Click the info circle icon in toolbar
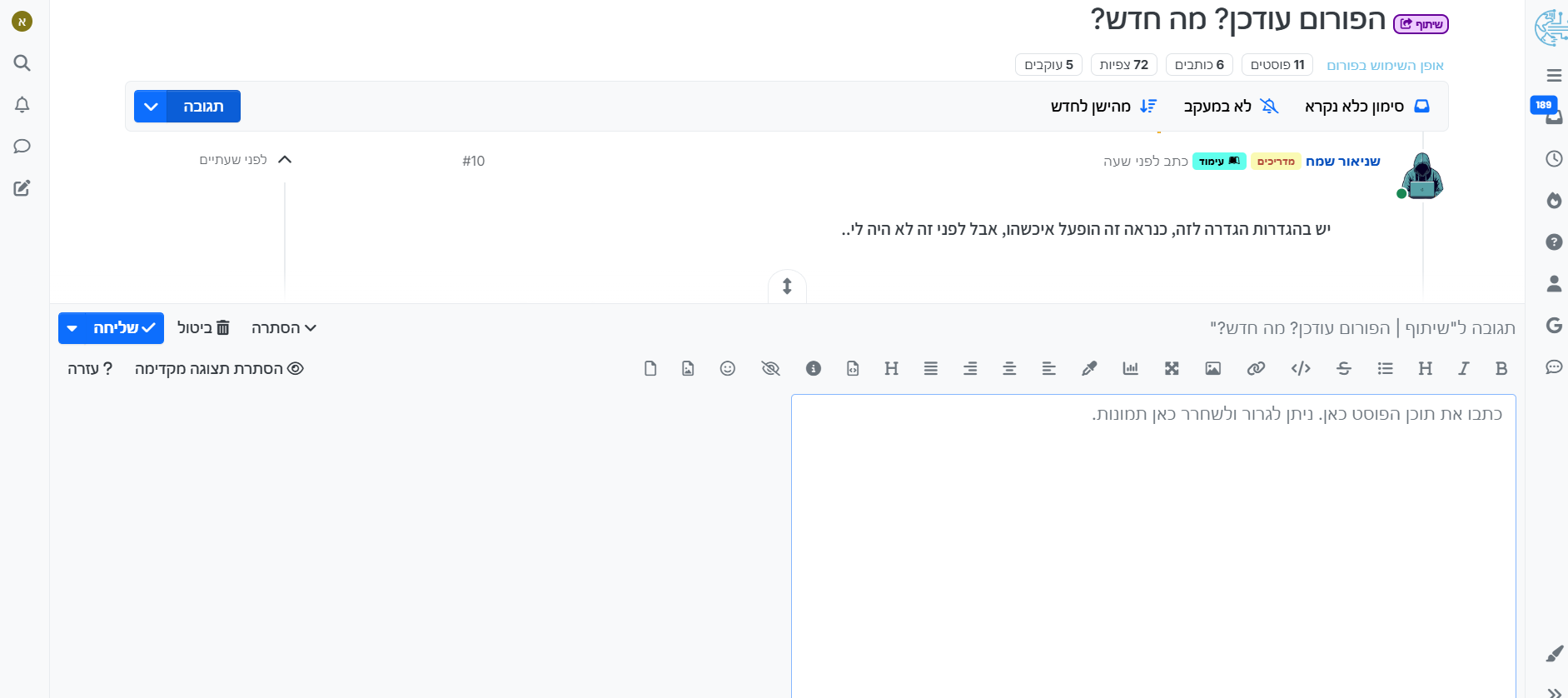1568x698 pixels. [814, 368]
